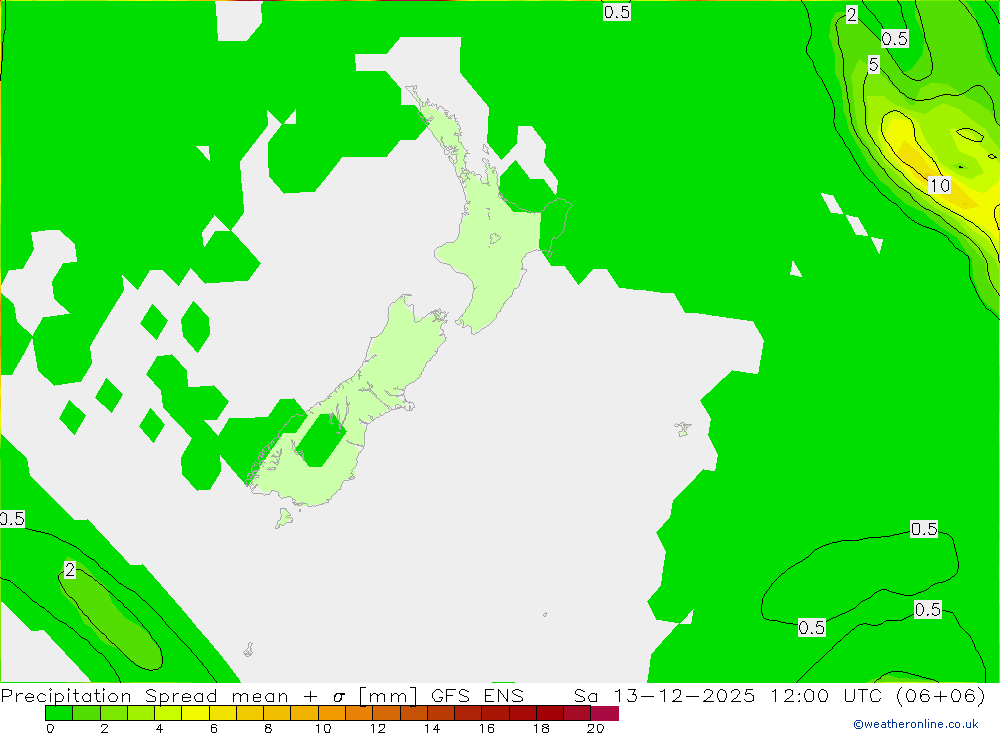Click the green patch inside the South Island

[321, 440]
